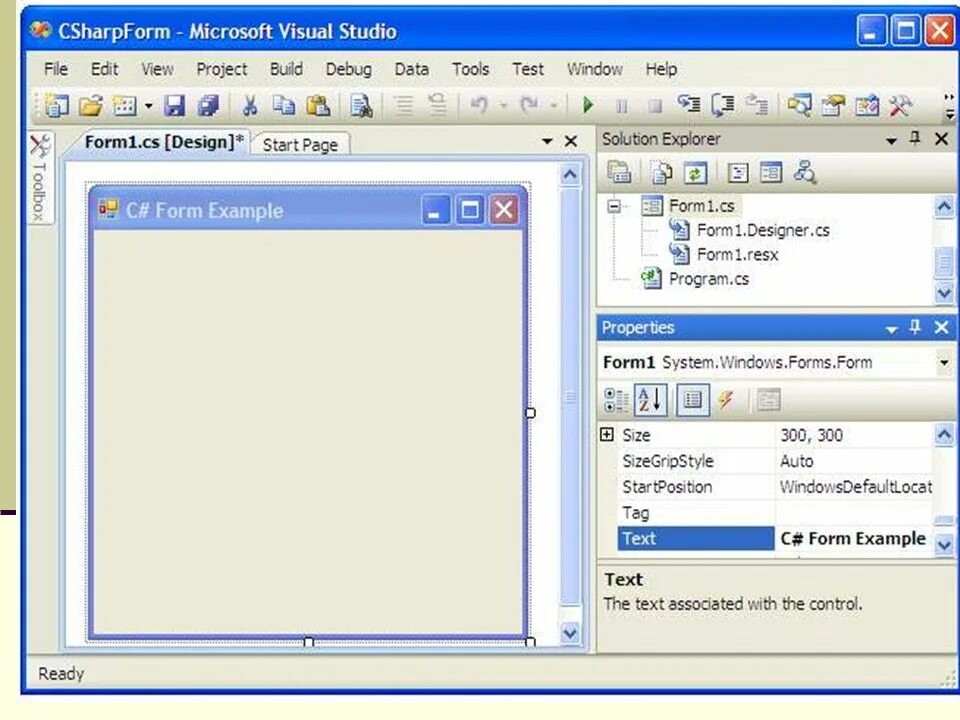Click the Redo arrow icon

tap(529, 105)
